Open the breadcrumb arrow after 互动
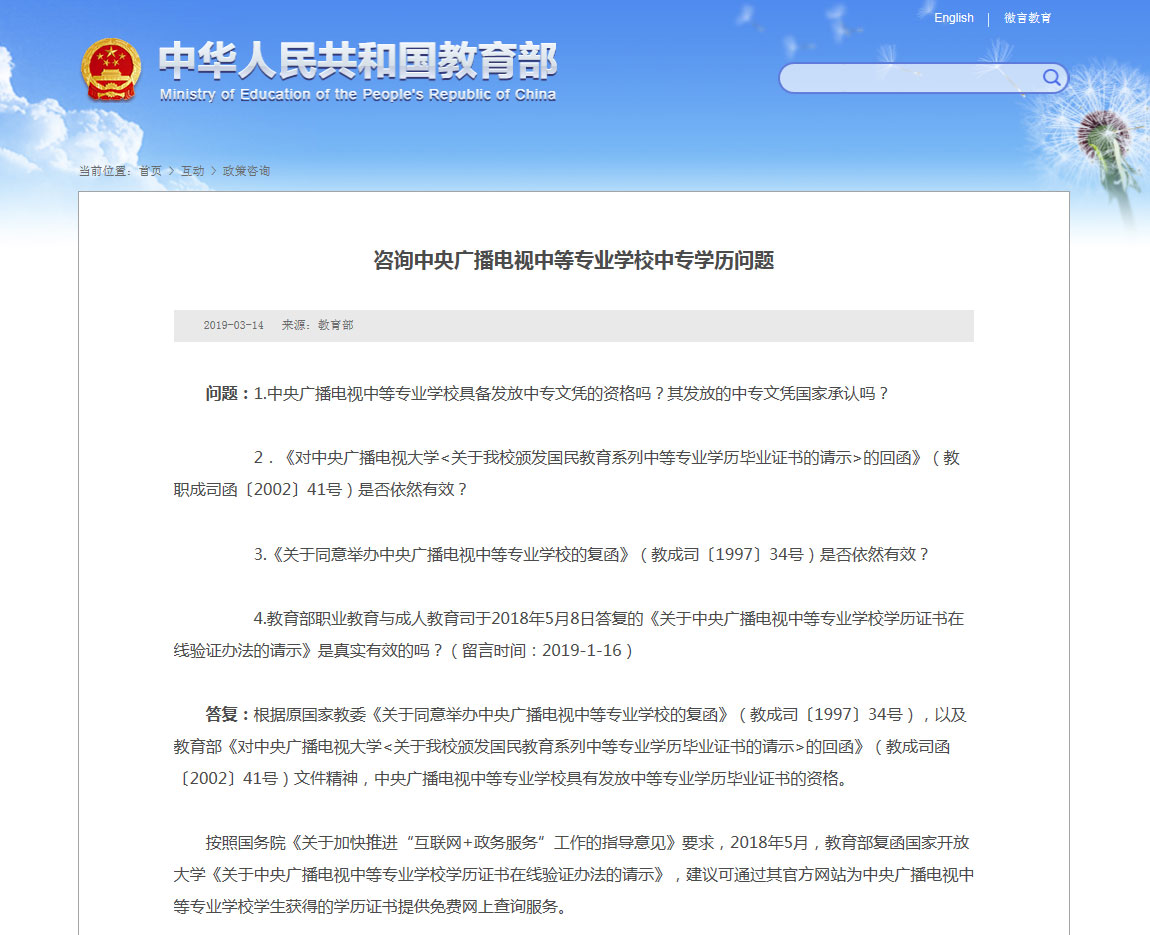Viewport: 1150px width, 935px height. pyautogui.click(x=213, y=171)
